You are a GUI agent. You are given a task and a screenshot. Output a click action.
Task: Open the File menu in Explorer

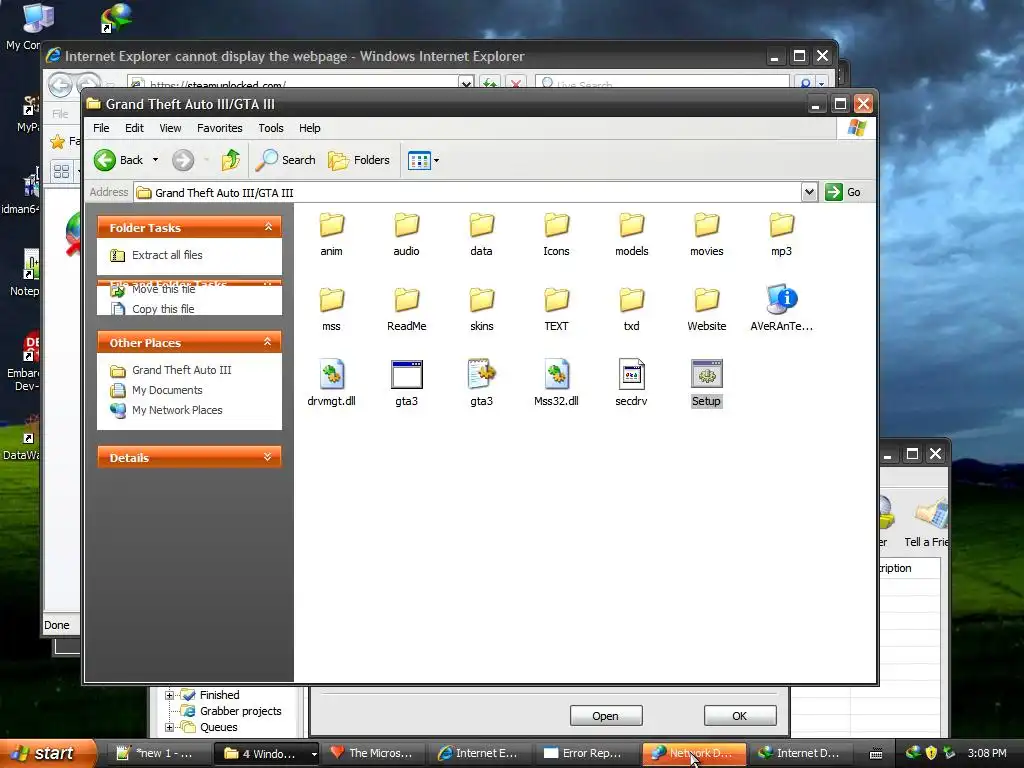(101, 128)
